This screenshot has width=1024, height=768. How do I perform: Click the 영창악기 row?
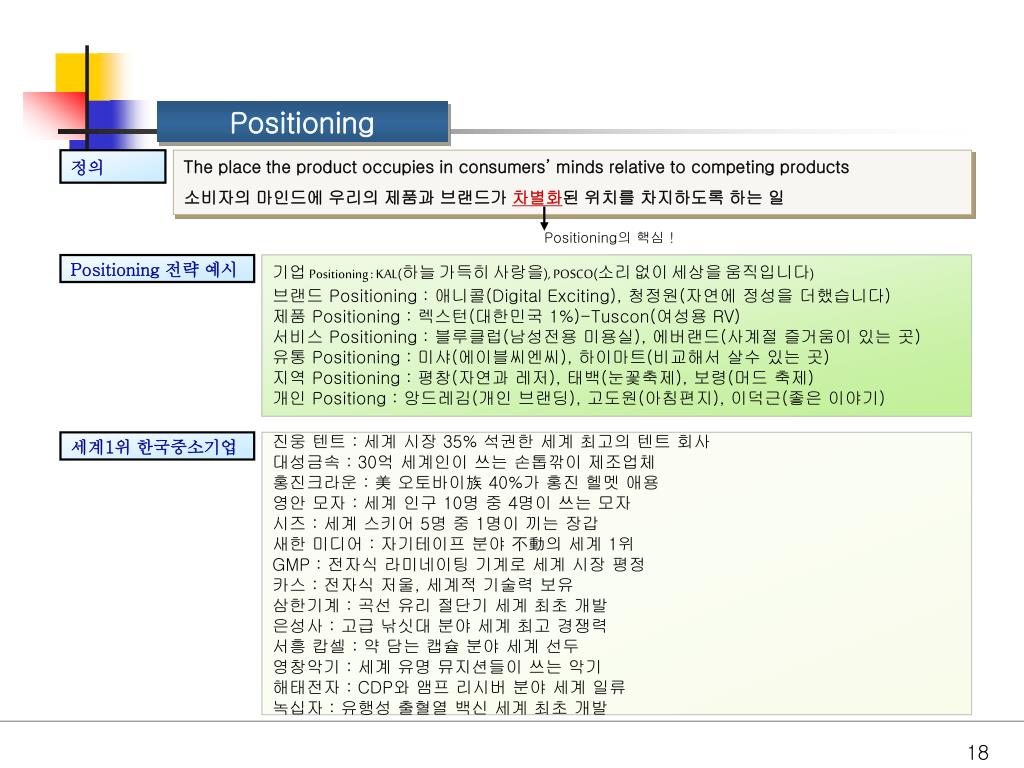(x=436, y=667)
